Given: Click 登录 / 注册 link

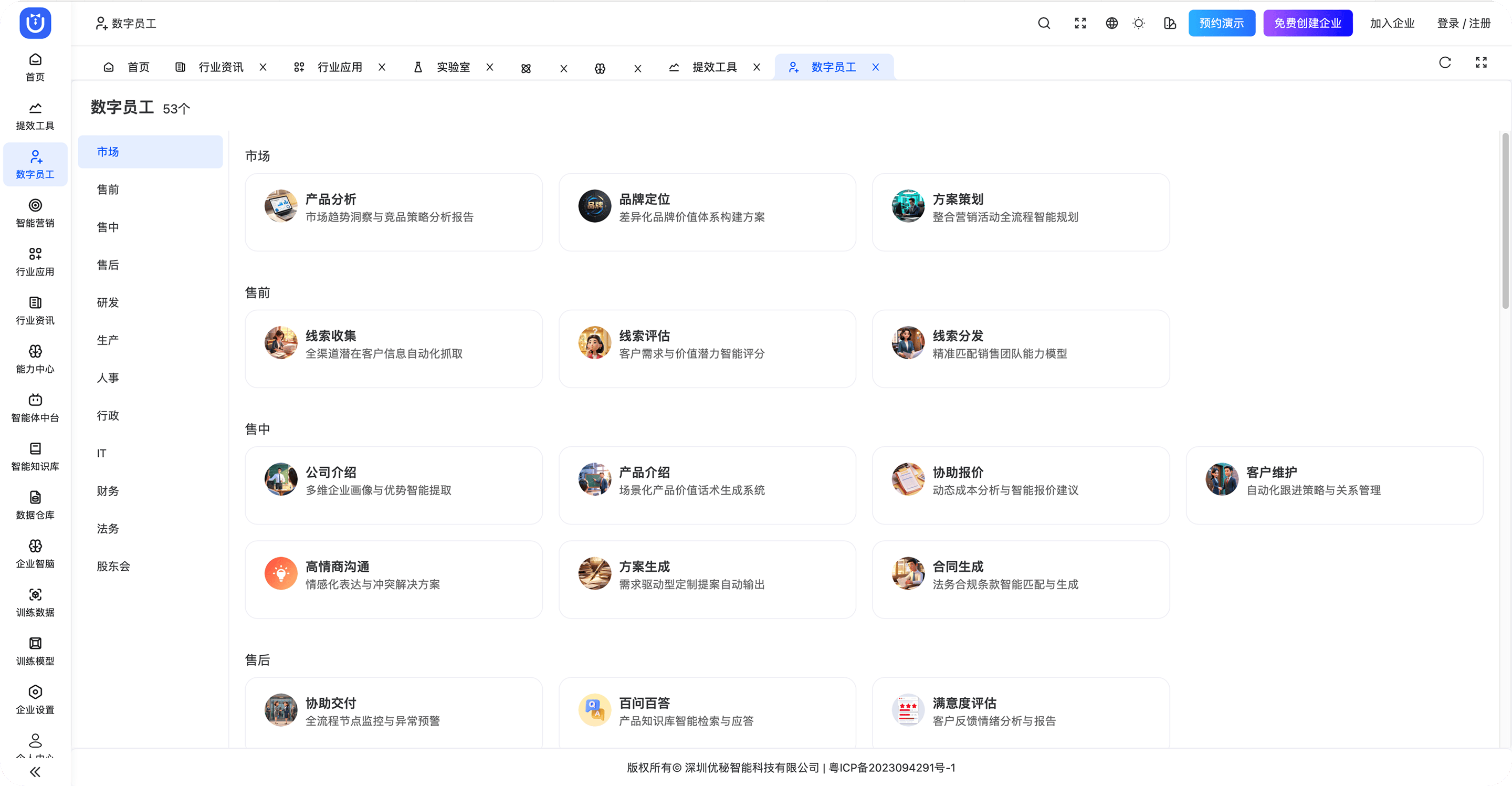Looking at the screenshot, I should (x=1463, y=24).
